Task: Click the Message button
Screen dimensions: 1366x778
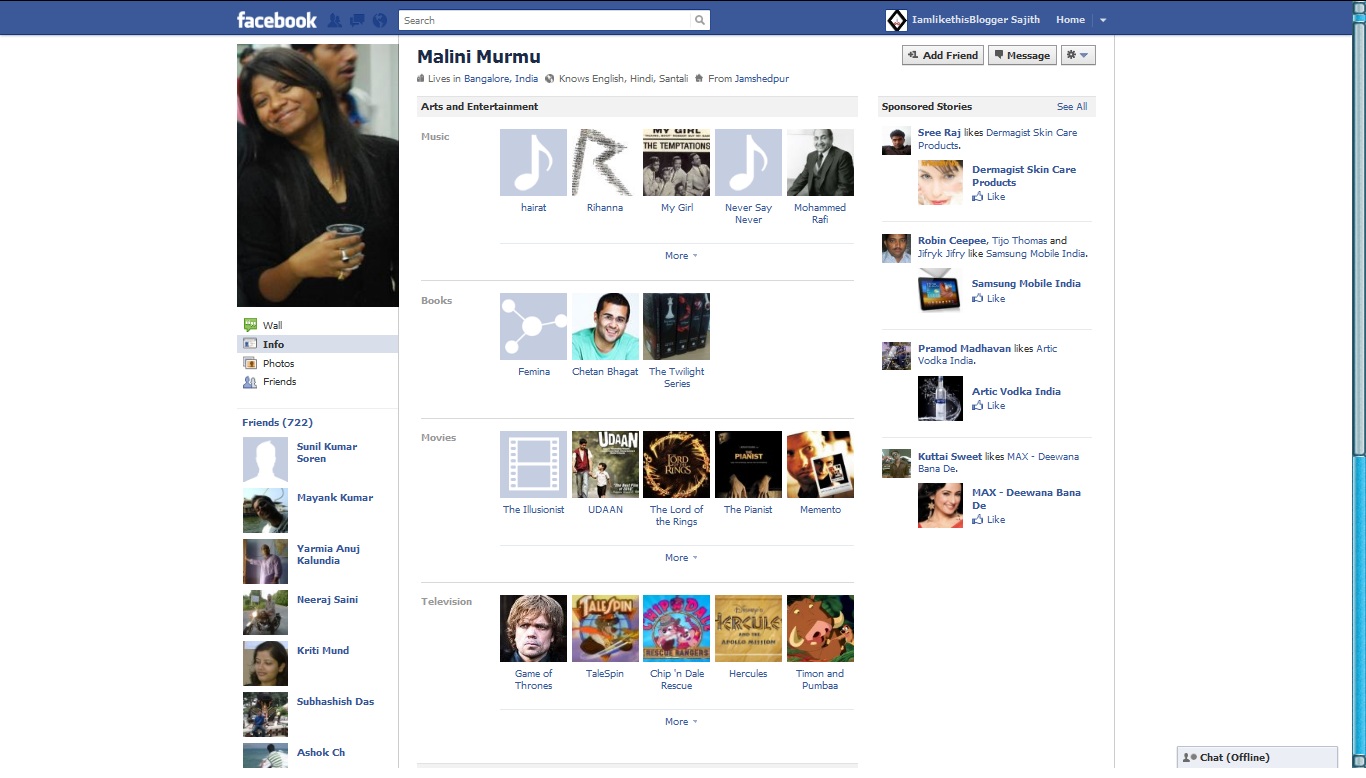Action: click(1022, 55)
